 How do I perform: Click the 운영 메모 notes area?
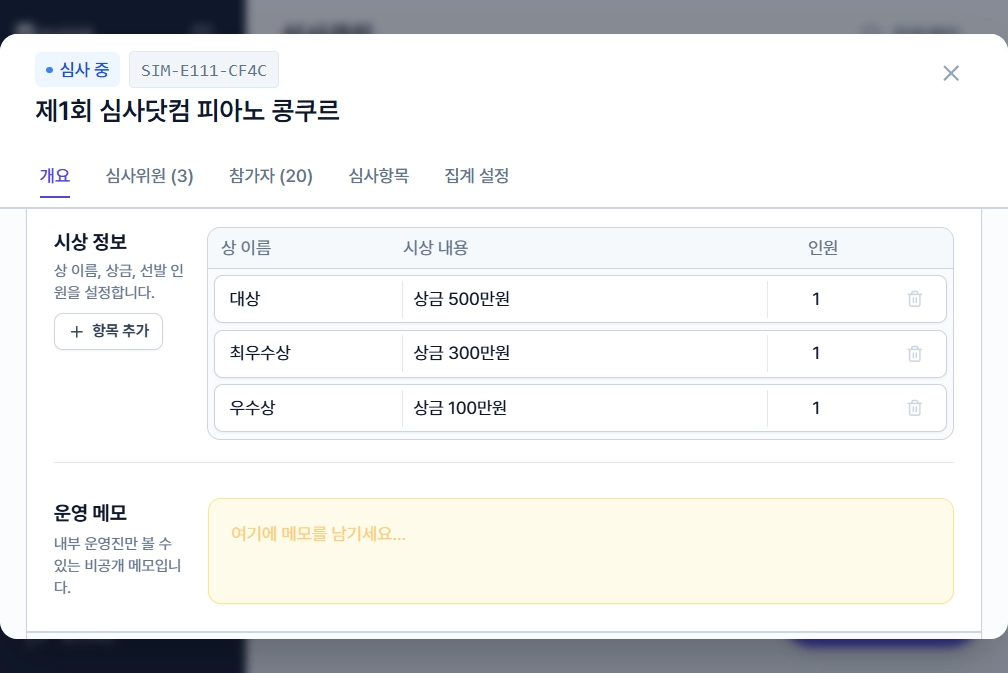click(580, 550)
